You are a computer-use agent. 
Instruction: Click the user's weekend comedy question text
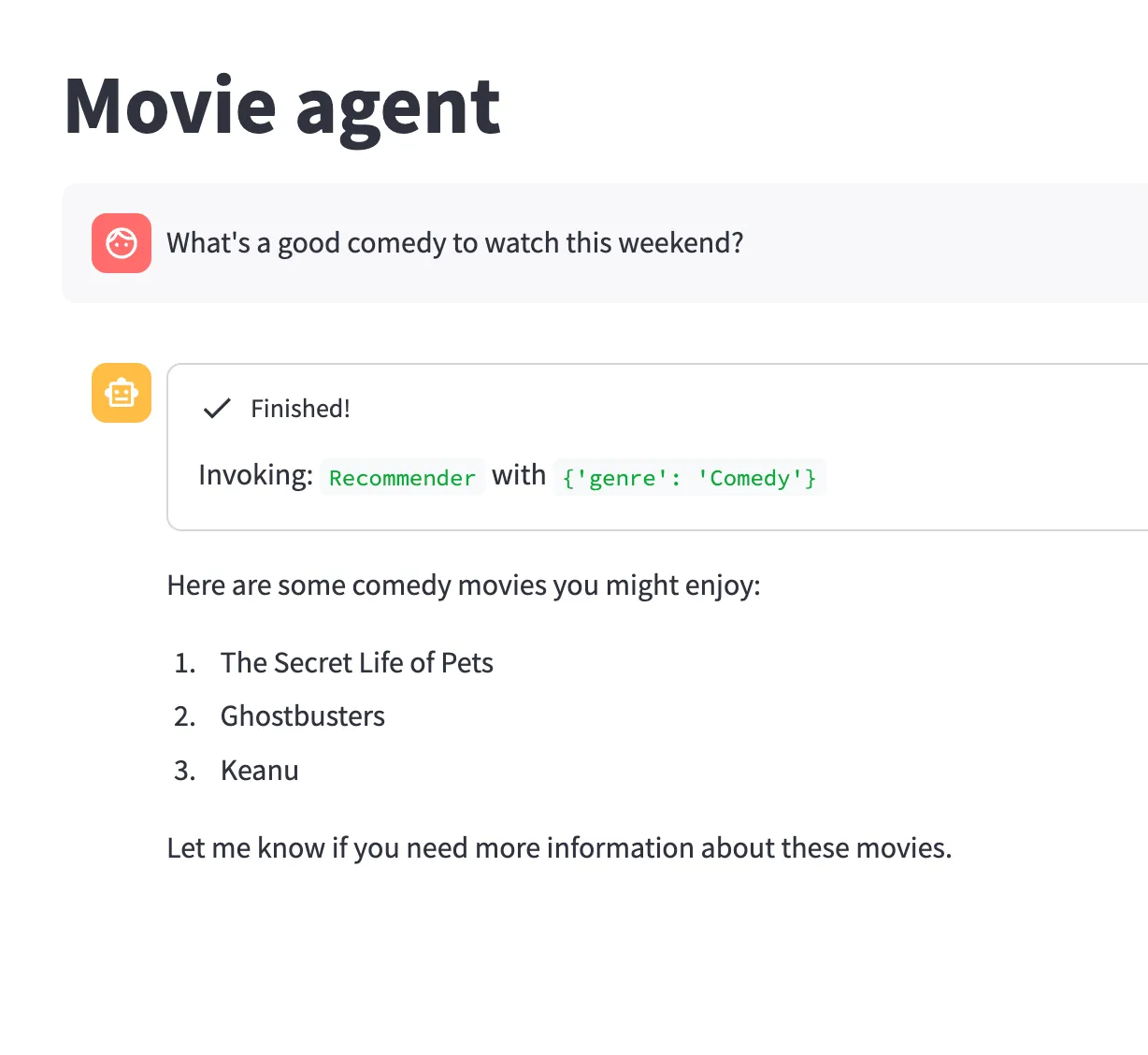click(x=454, y=243)
